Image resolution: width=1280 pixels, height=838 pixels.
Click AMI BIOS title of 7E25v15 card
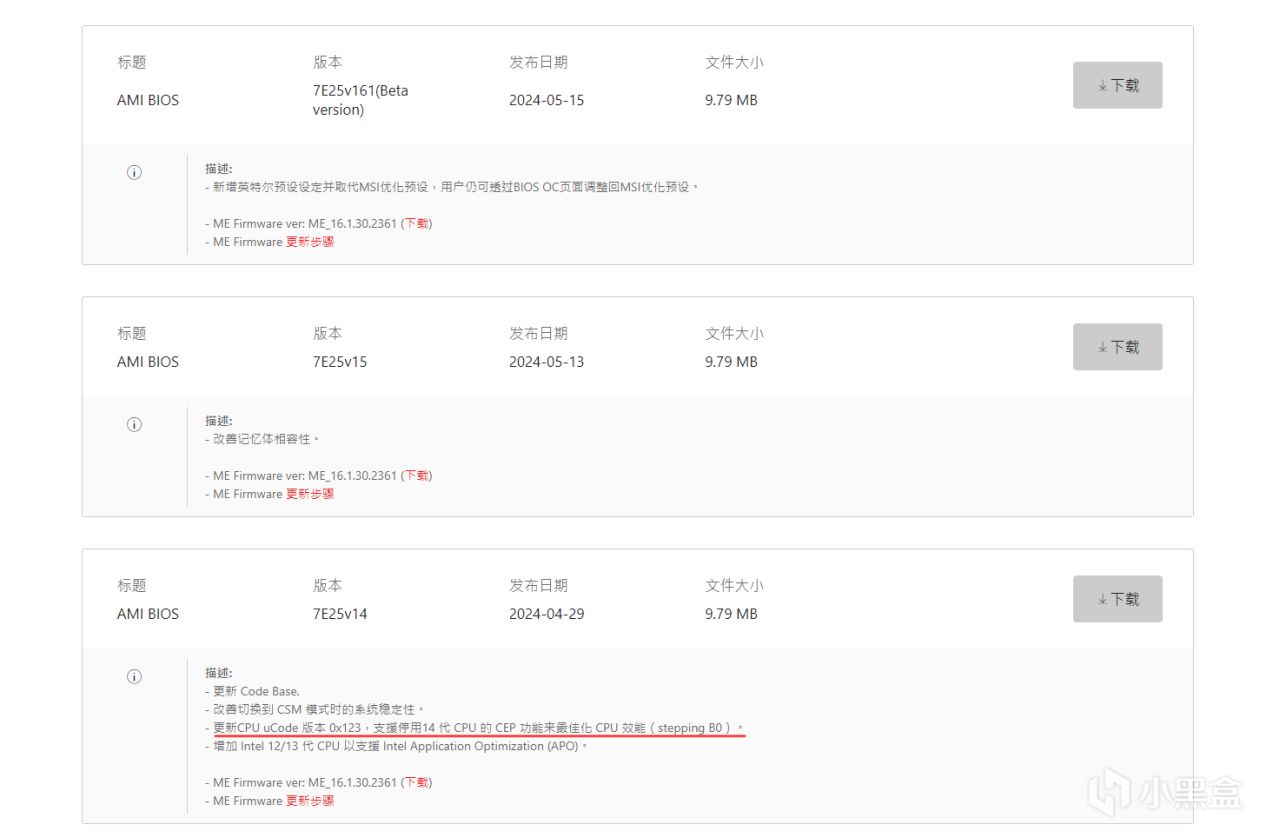[148, 362]
